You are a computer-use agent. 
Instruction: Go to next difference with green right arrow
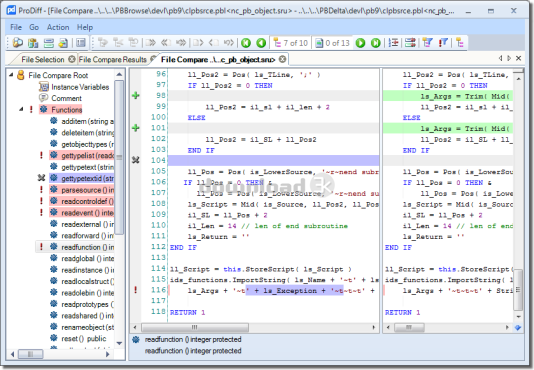(360, 43)
